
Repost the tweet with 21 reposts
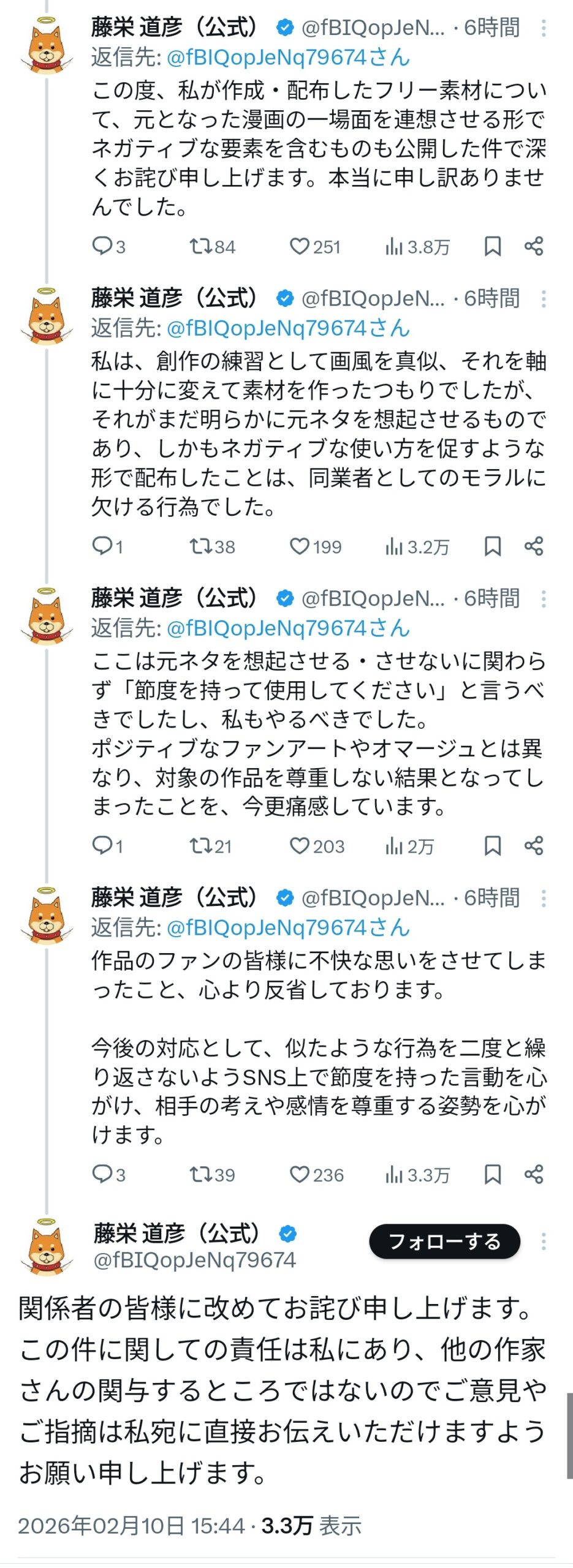click(x=200, y=846)
